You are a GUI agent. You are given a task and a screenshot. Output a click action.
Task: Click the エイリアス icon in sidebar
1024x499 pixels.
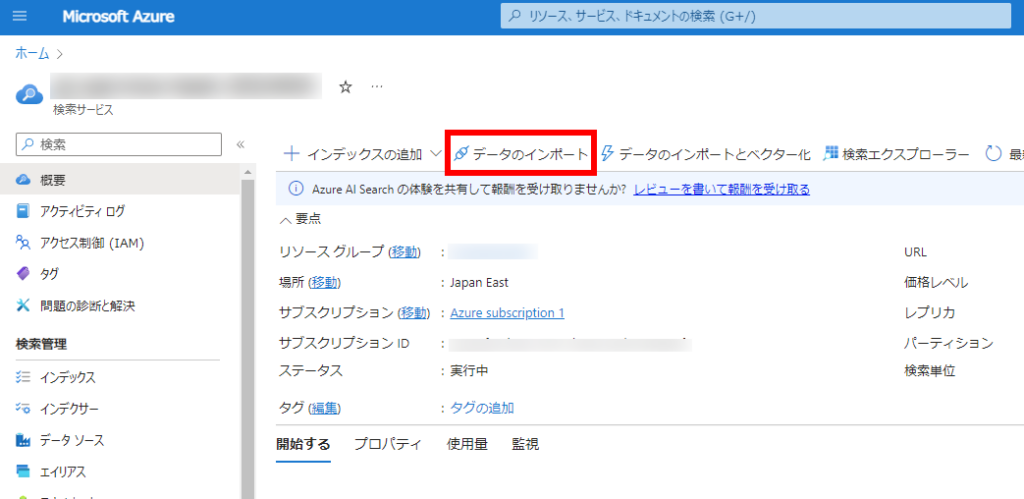tap(24, 472)
